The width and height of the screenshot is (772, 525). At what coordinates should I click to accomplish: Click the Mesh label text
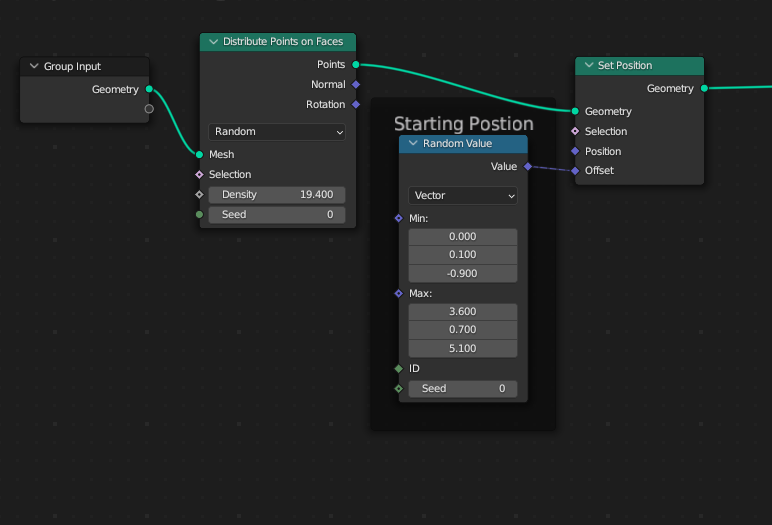coord(222,155)
